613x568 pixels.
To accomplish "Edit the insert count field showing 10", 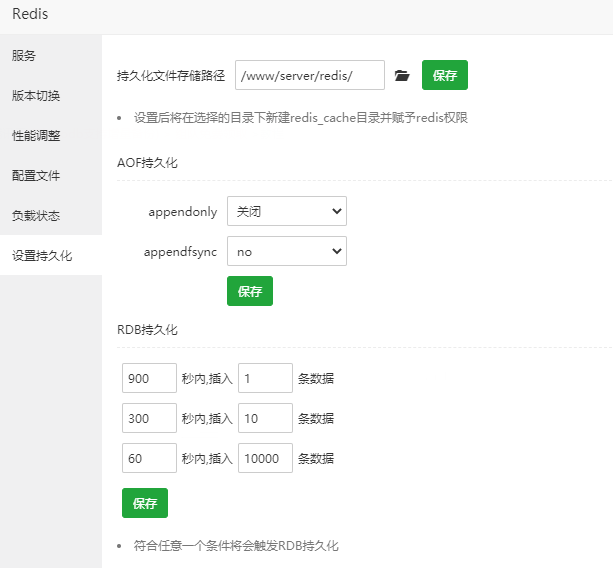I will [265, 418].
